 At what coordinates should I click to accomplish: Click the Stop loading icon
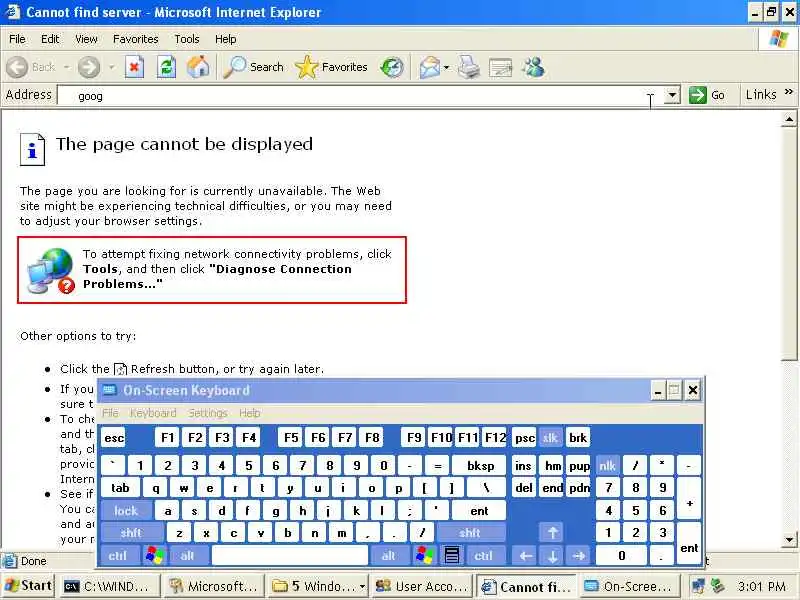(134, 67)
